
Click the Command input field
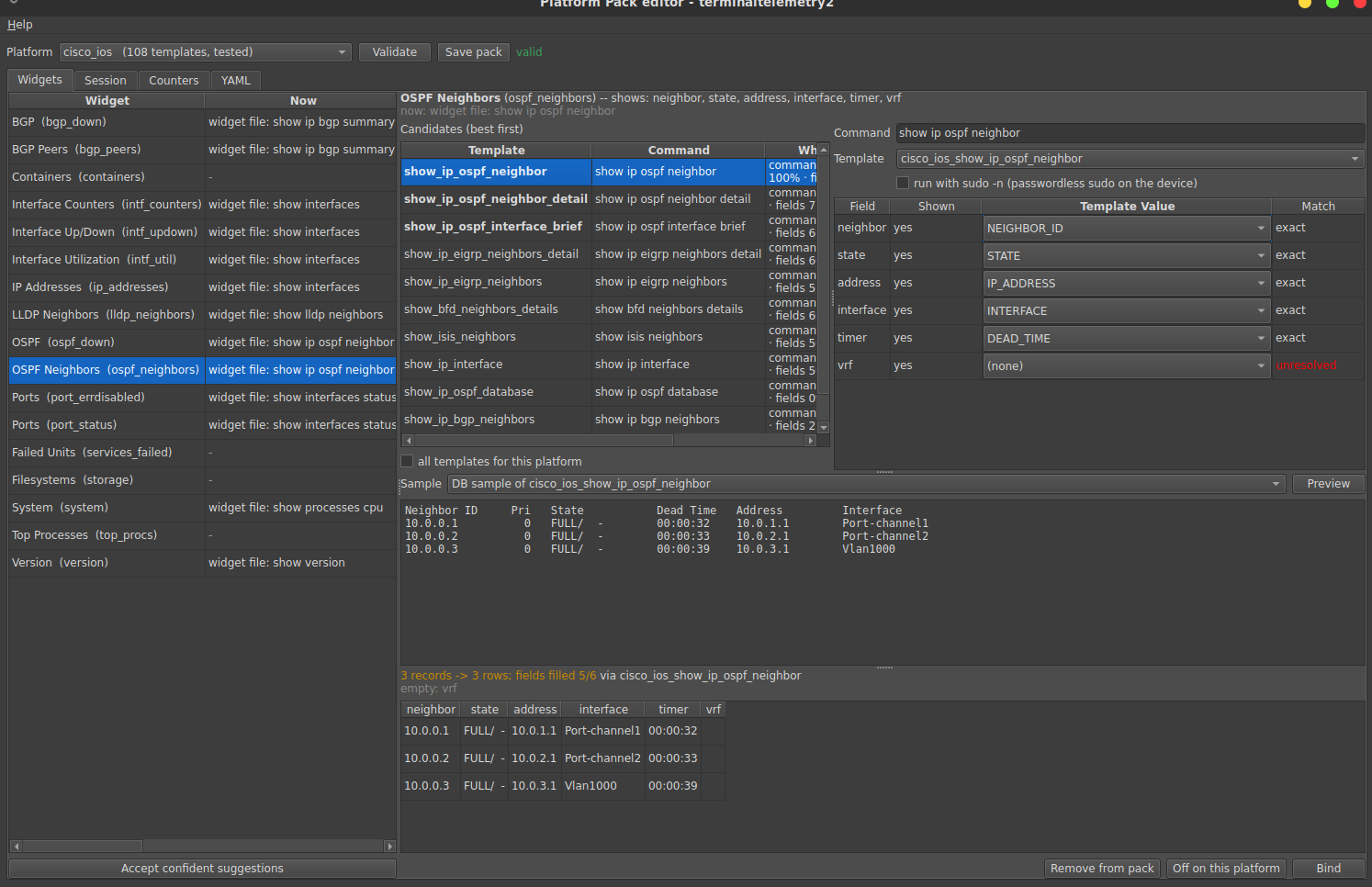click(x=1130, y=133)
